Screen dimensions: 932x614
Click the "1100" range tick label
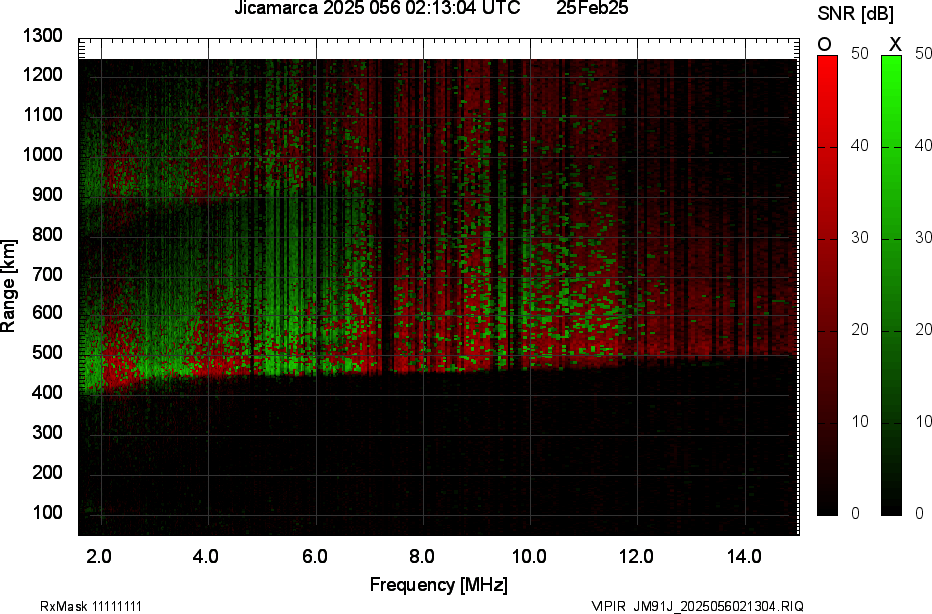click(x=42, y=115)
